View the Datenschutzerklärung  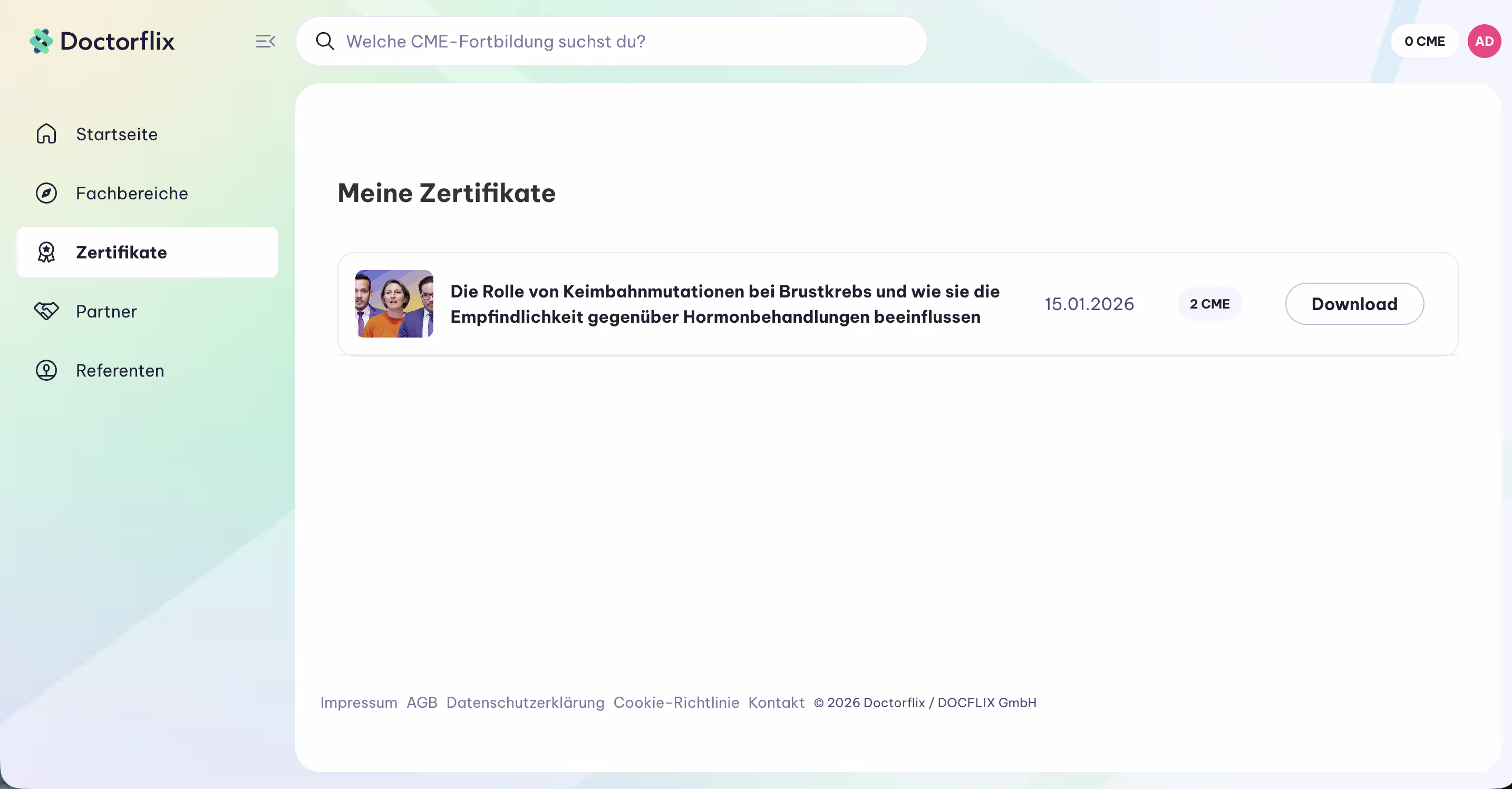526,703
